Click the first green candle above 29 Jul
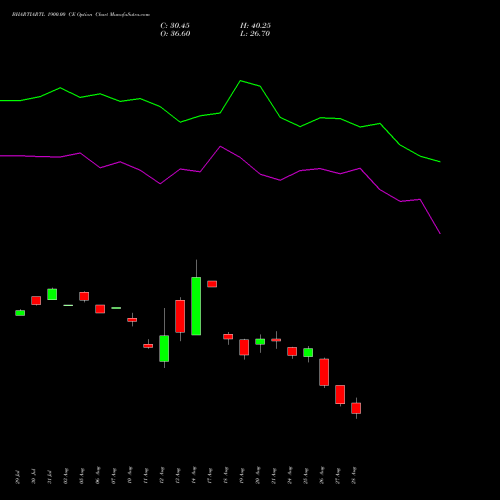Viewport: 500px width, 500px height. [x=20, y=313]
